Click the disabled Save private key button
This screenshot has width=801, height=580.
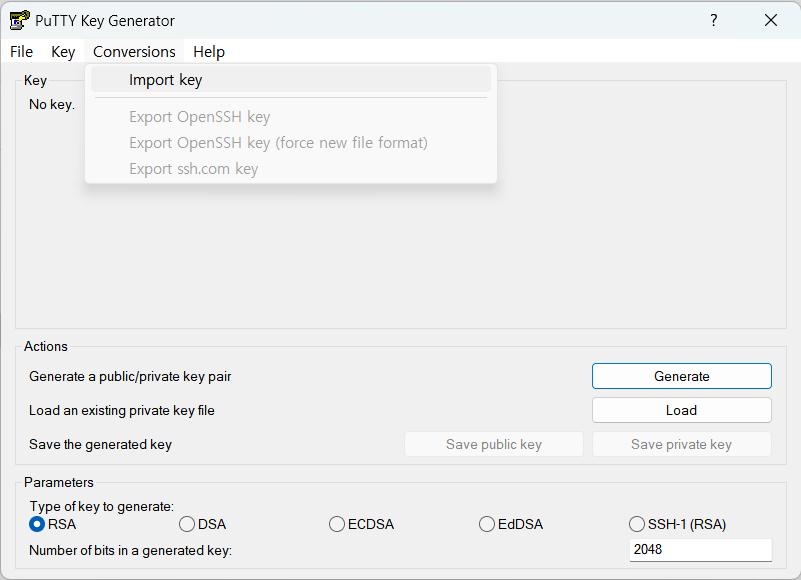pos(681,444)
